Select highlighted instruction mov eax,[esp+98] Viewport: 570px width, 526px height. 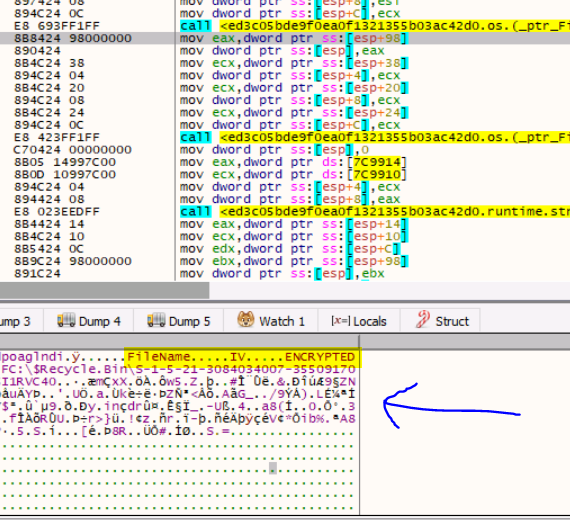point(294,38)
